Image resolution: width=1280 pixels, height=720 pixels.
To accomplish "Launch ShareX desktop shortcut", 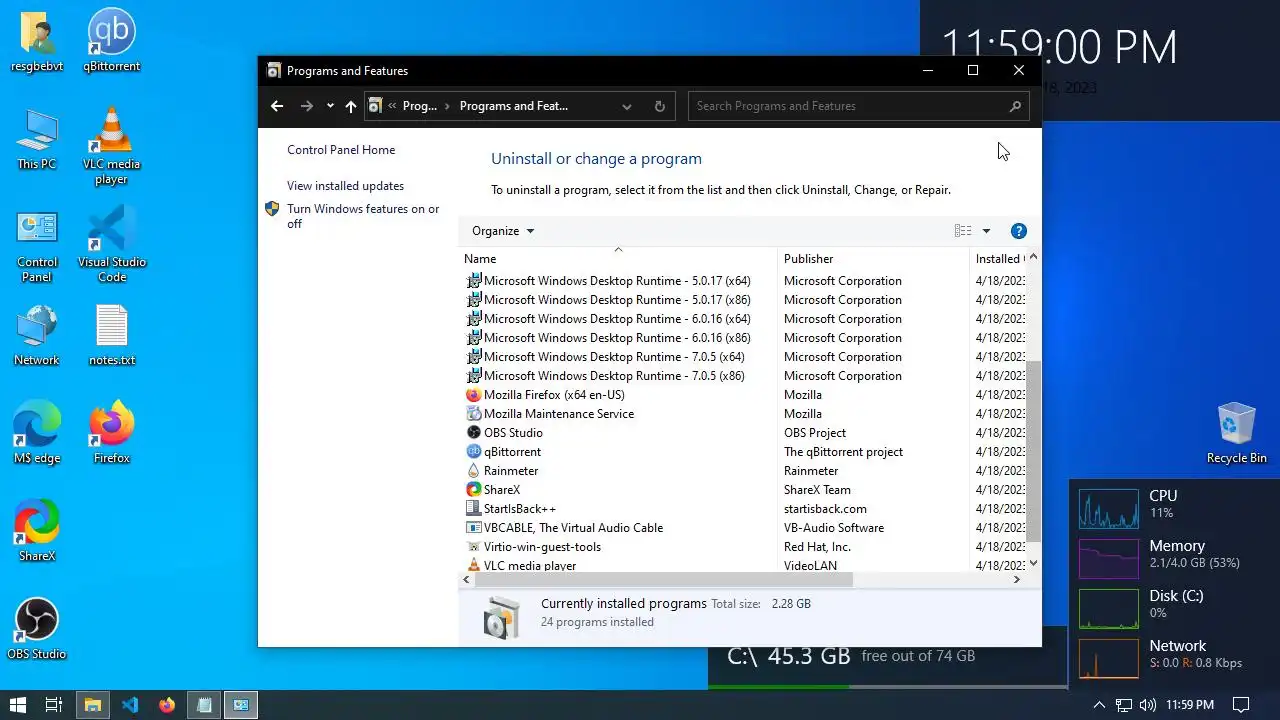I will pos(37,531).
